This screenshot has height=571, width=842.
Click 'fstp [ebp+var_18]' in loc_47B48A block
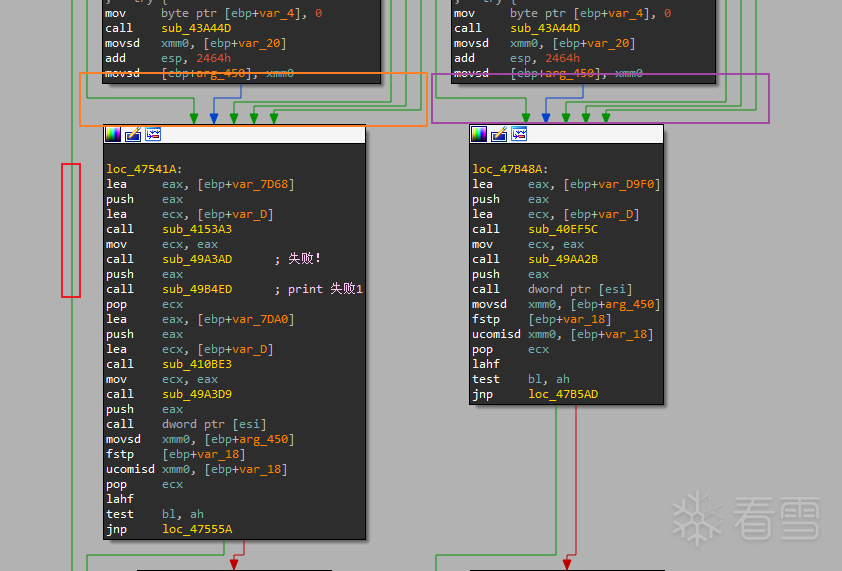pyautogui.click(x=542, y=320)
